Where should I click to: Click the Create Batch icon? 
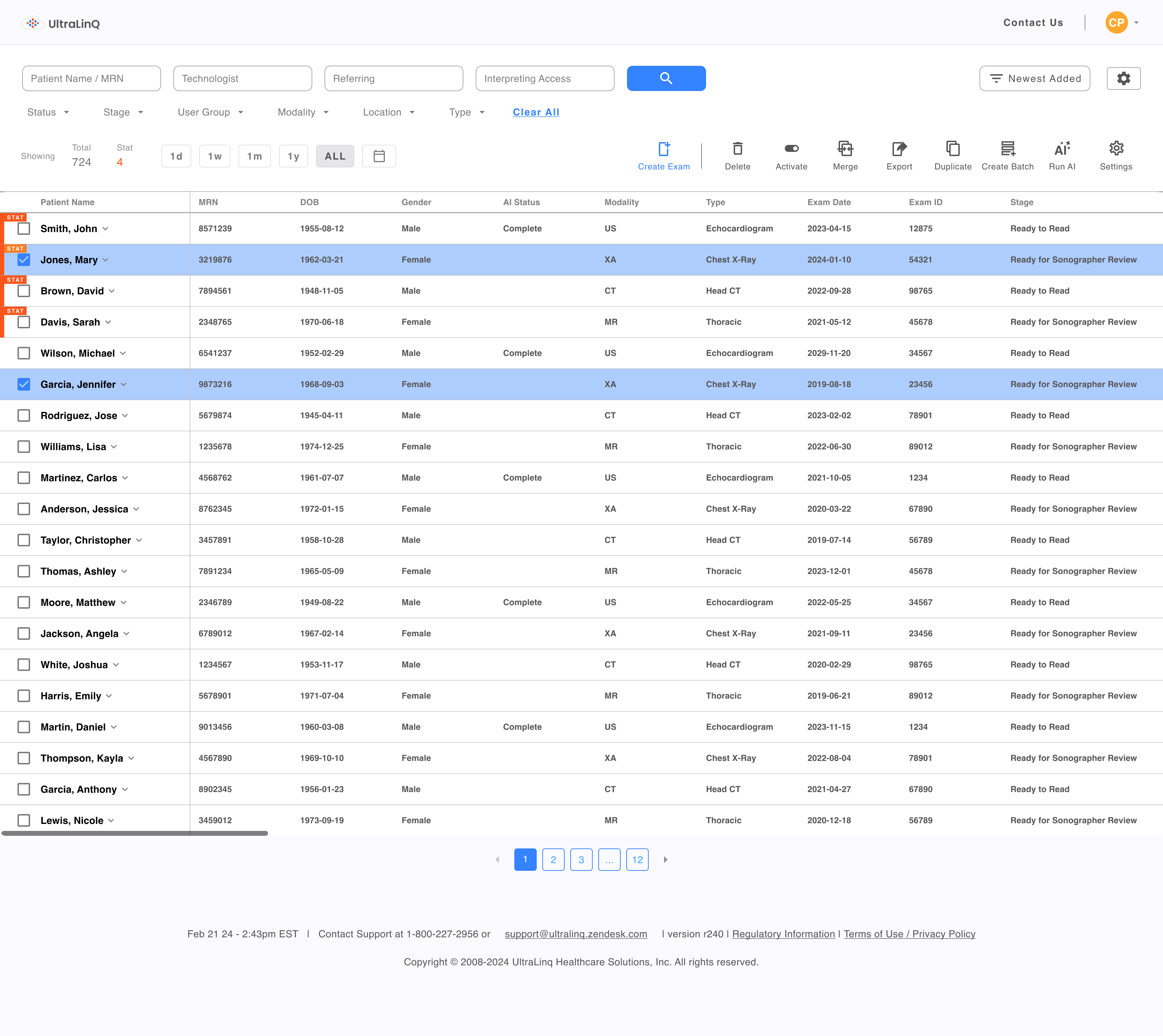pyautogui.click(x=1008, y=155)
